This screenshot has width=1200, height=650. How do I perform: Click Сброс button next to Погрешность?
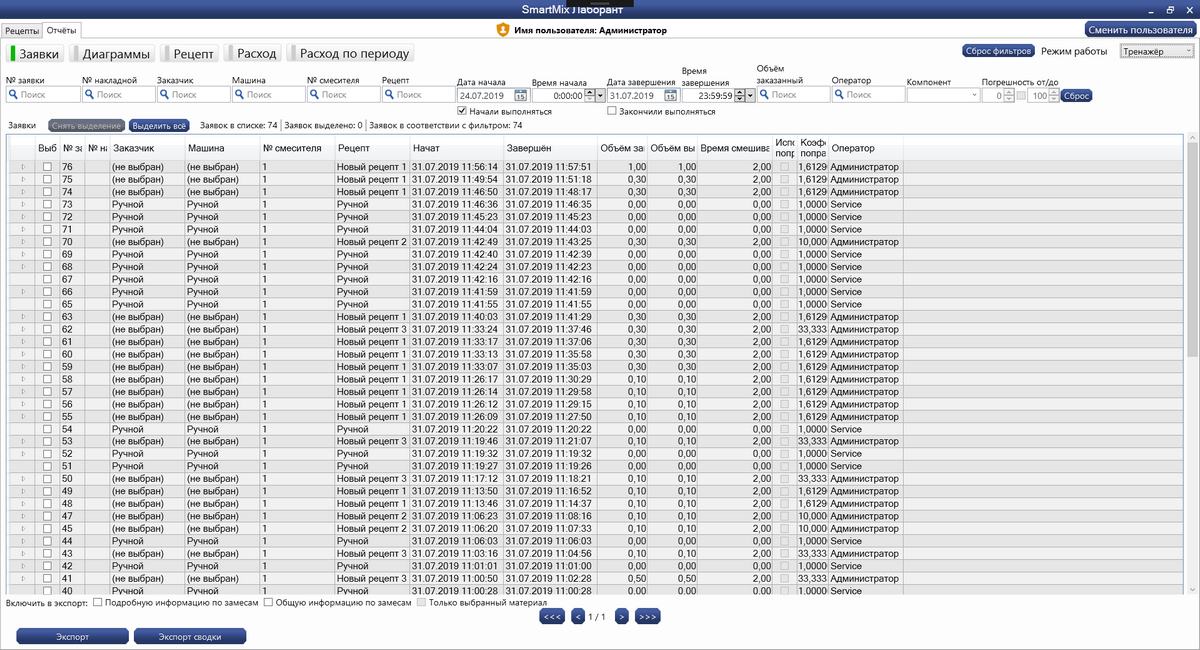point(1076,96)
